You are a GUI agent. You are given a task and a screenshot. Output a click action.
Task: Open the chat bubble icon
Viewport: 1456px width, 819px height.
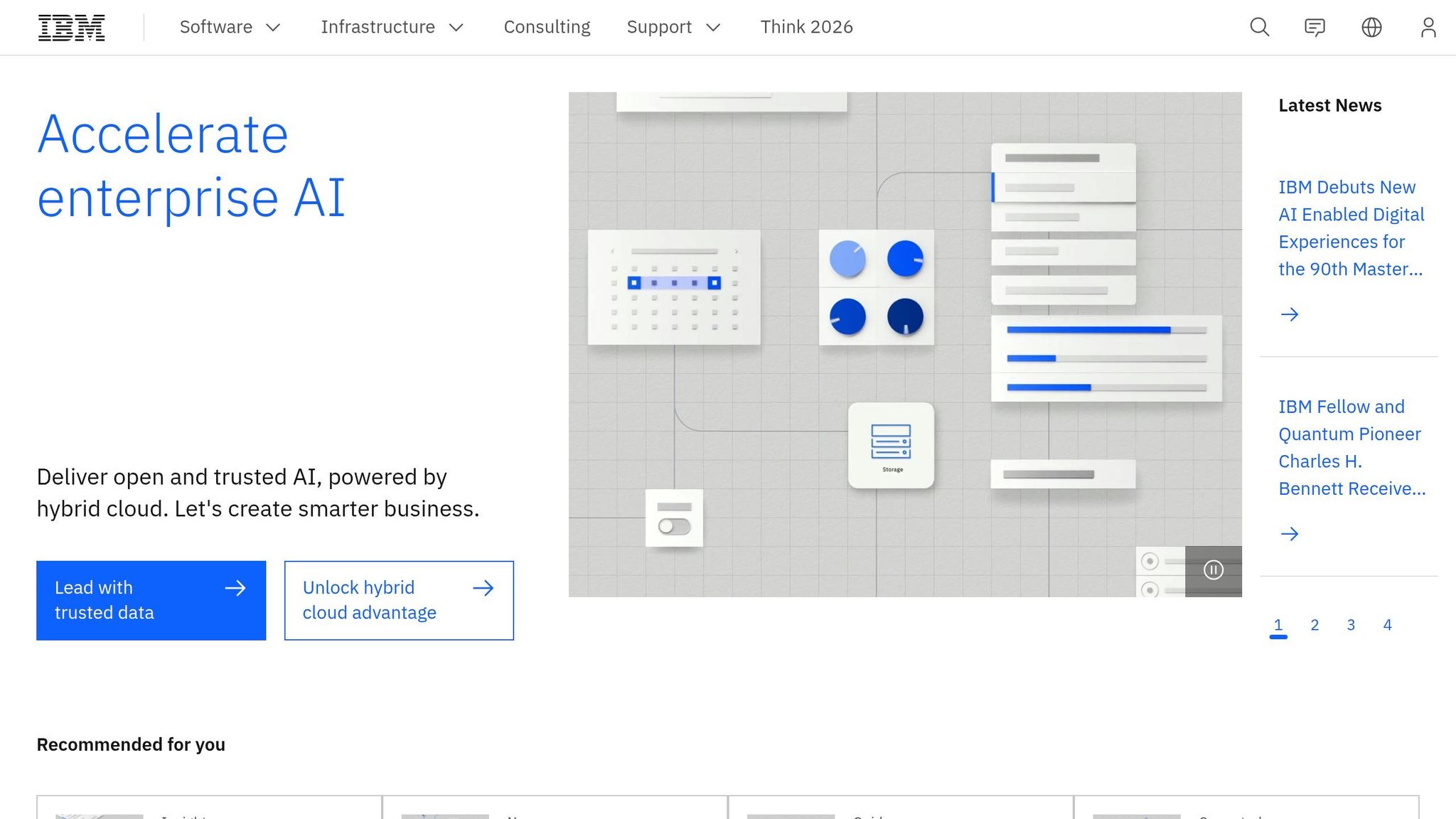coord(1315,27)
